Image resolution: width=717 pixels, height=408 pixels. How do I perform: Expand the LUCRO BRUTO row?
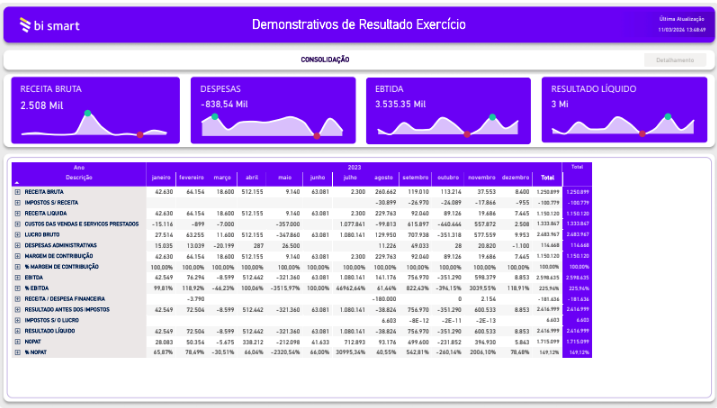[17, 233]
